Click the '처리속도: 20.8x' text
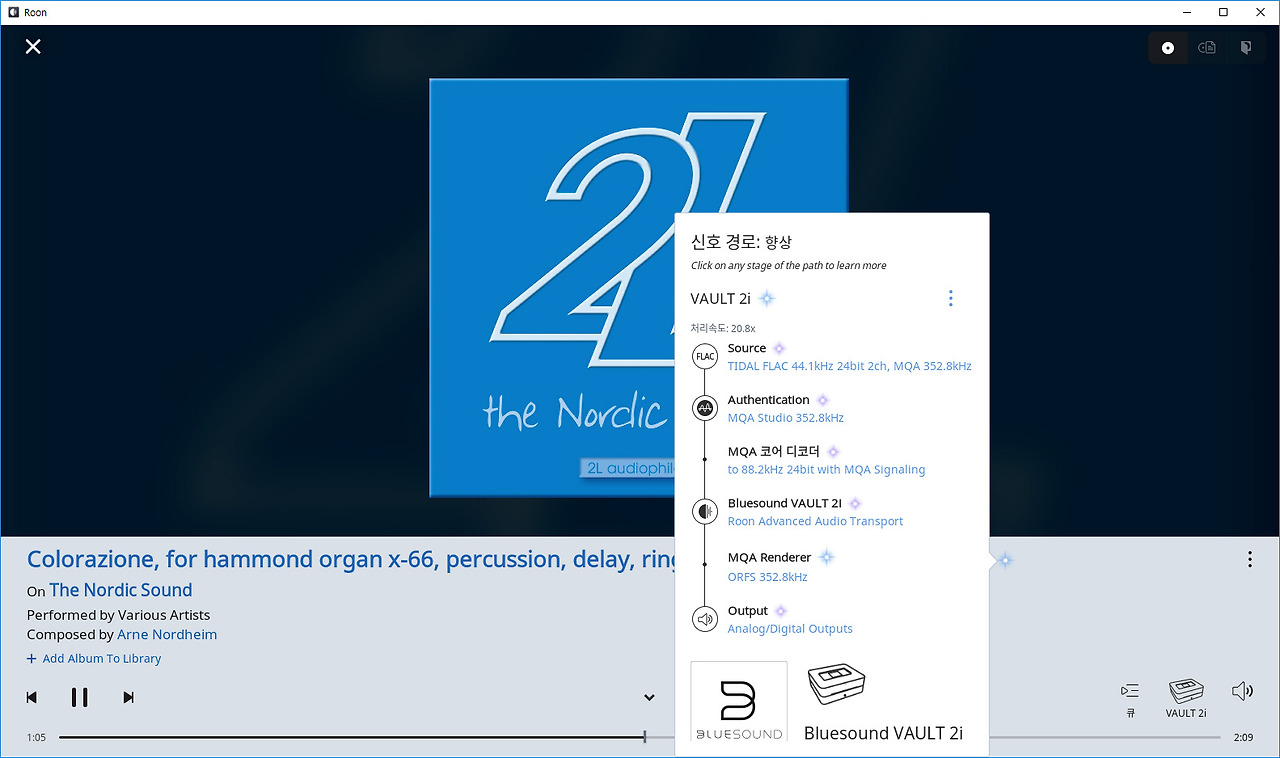Image resolution: width=1280 pixels, height=758 pixels. 723,328
